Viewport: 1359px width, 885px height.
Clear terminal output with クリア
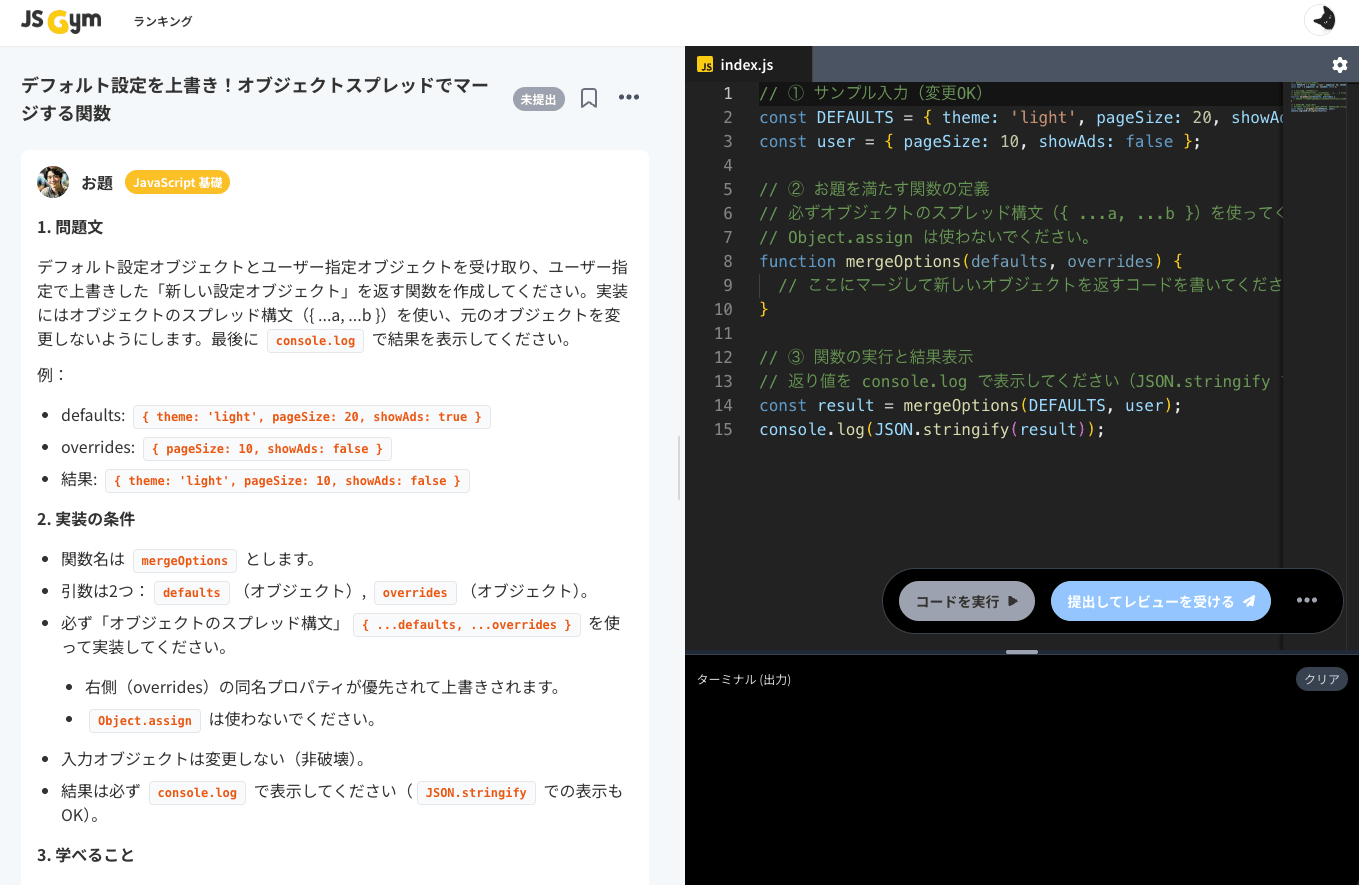click(1321, 678)
